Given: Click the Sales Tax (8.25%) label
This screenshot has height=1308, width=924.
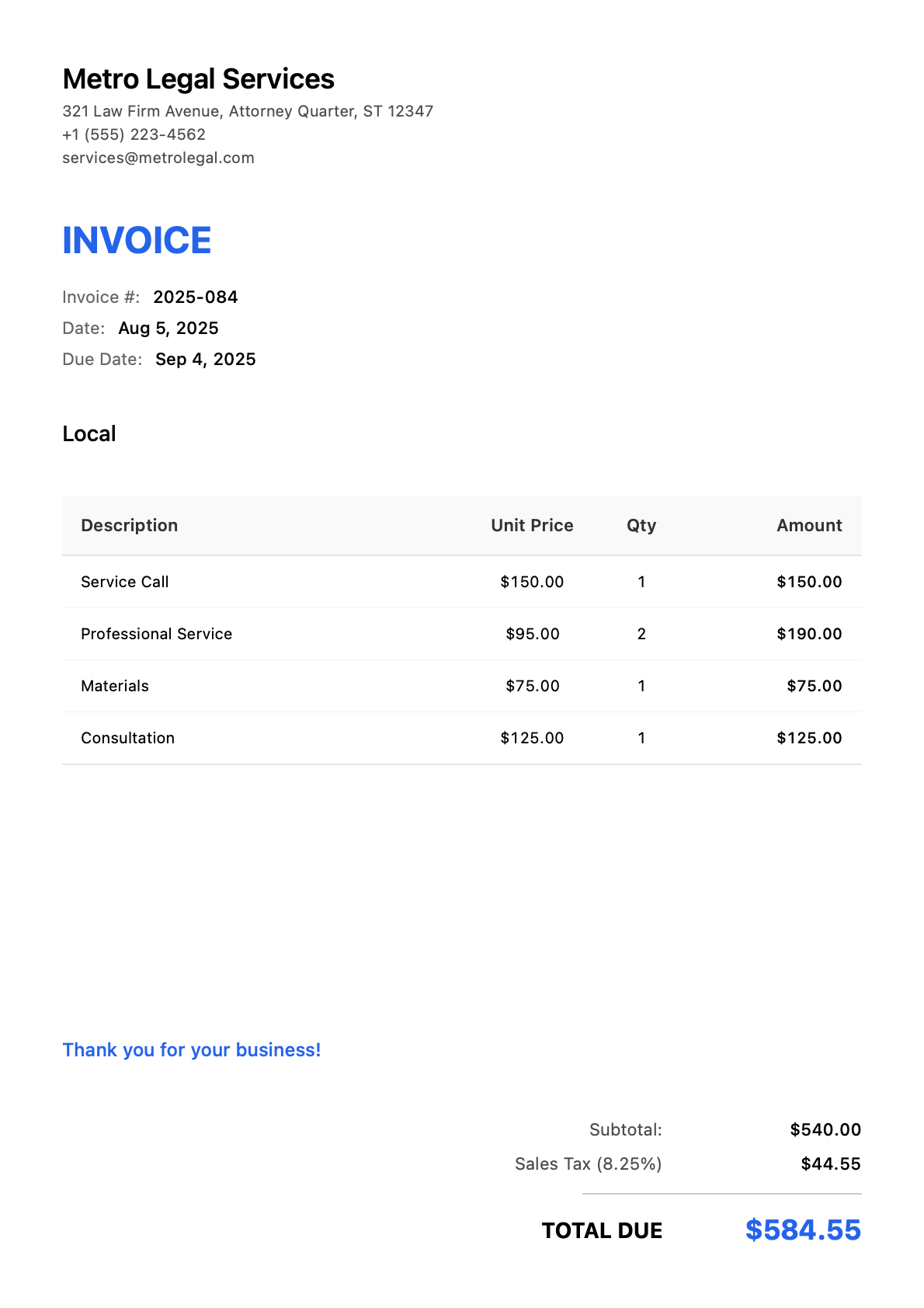Looking at the screenshot, I should click(589, 1164).
